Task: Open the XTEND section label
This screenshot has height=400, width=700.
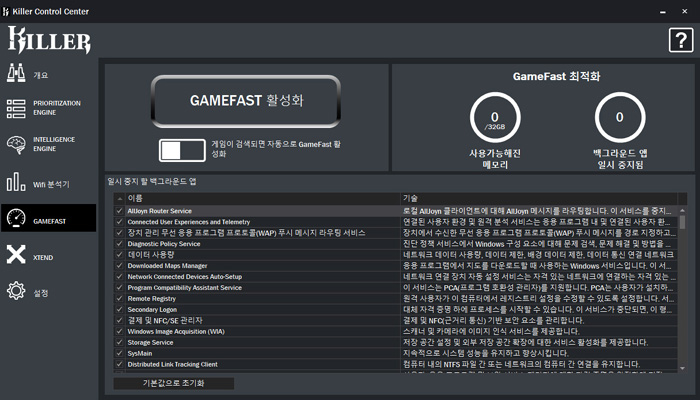Action: [x=43, y=258]
